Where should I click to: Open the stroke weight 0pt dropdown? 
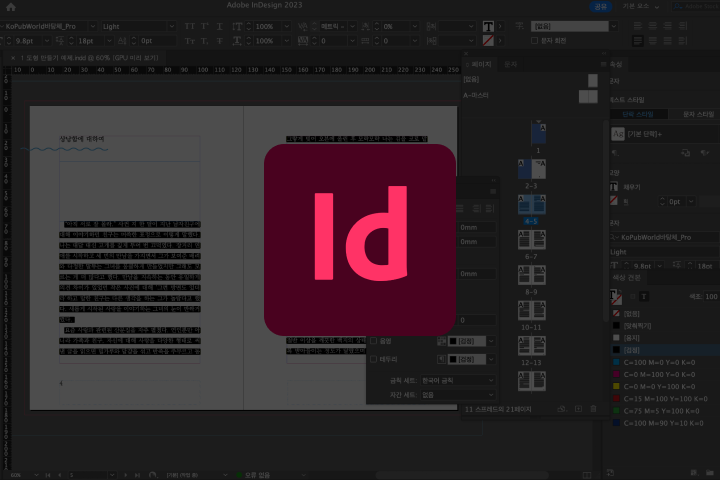691,201
